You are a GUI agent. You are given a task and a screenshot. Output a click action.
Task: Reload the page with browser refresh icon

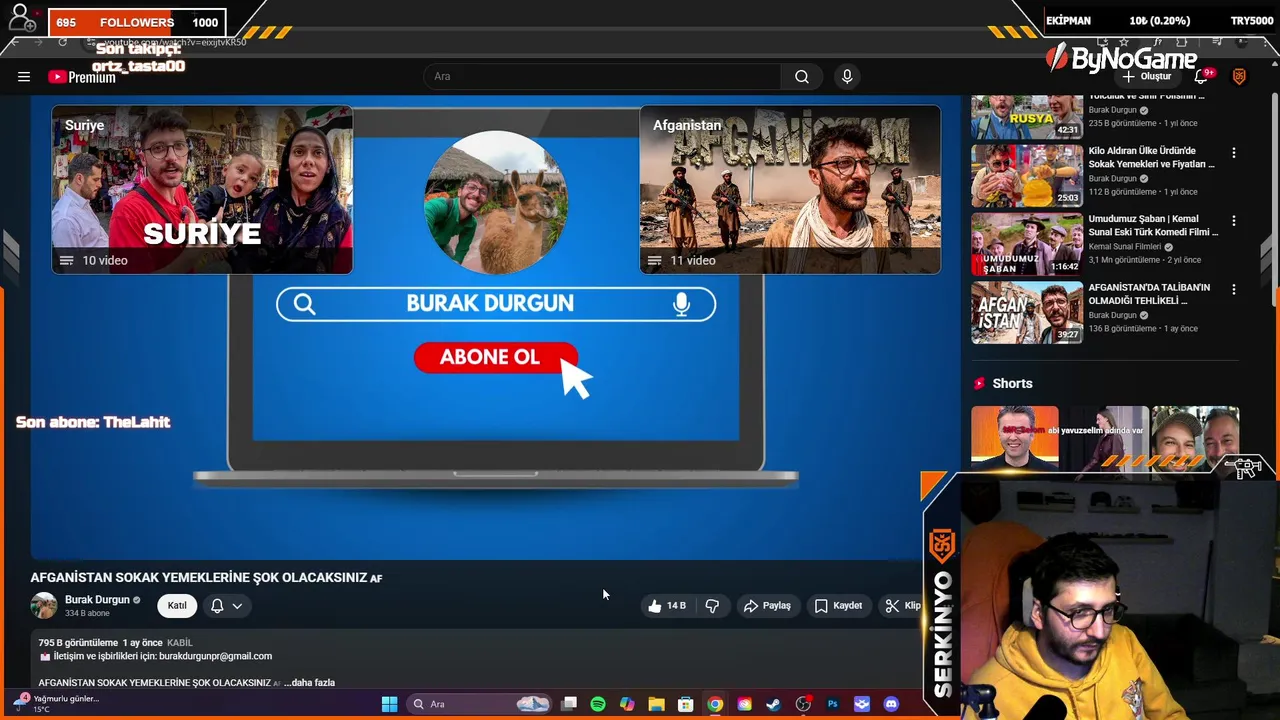pyautogui.click(x=62, y=42)
